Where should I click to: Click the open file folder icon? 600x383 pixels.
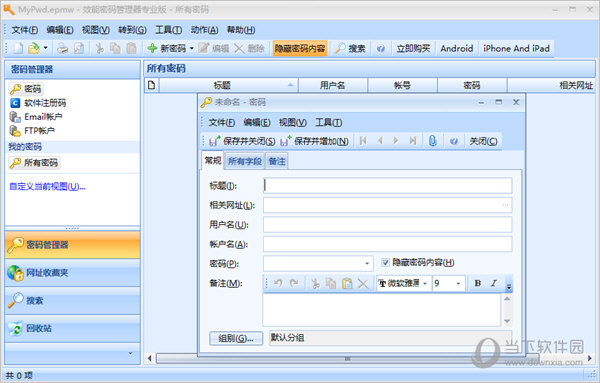(x=34, y=48)
